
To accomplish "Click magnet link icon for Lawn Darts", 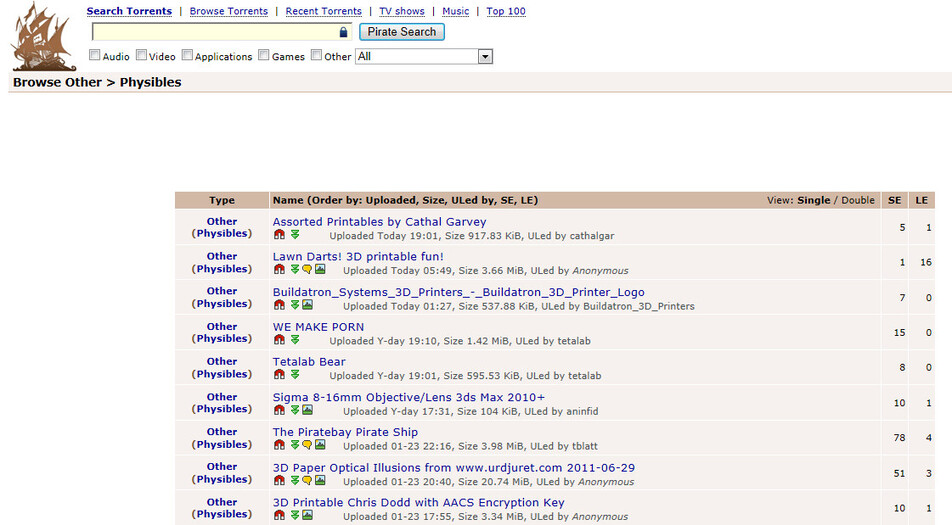I will point(279,269).
